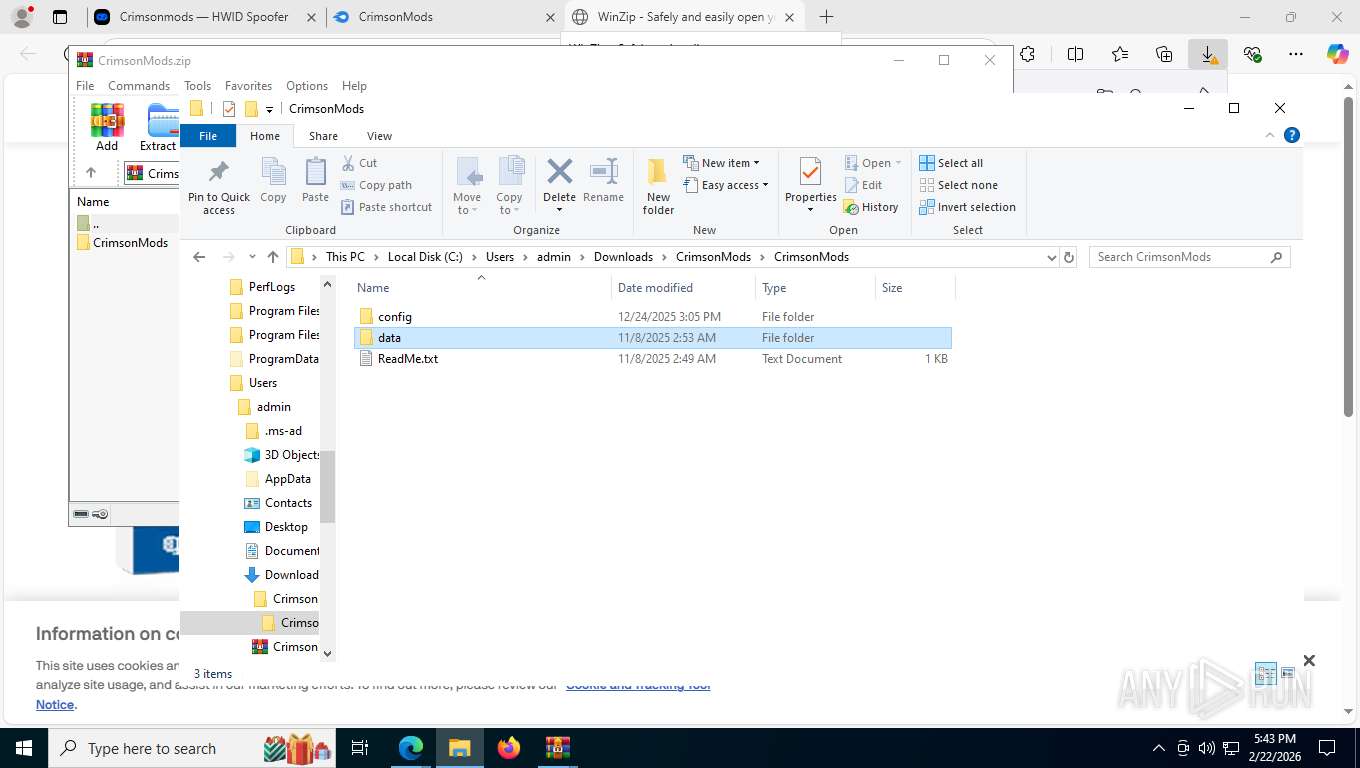Click Select none in the ribbon

(958, 185)
